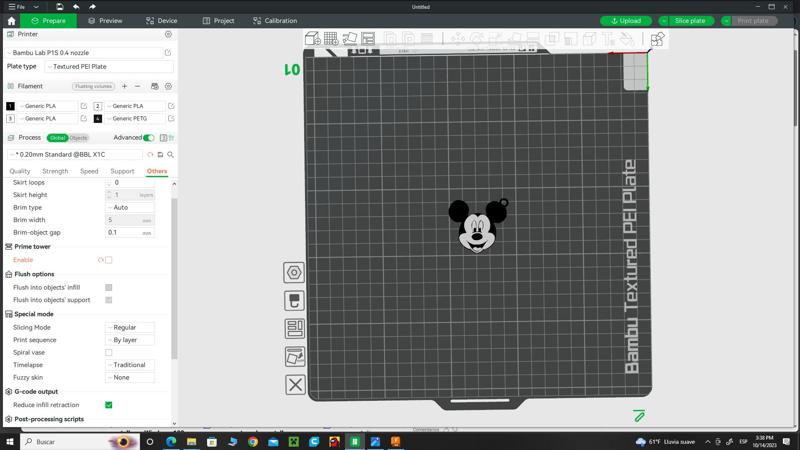Click filament 1 black color swatch
The image size is (800, 450).
11,106
